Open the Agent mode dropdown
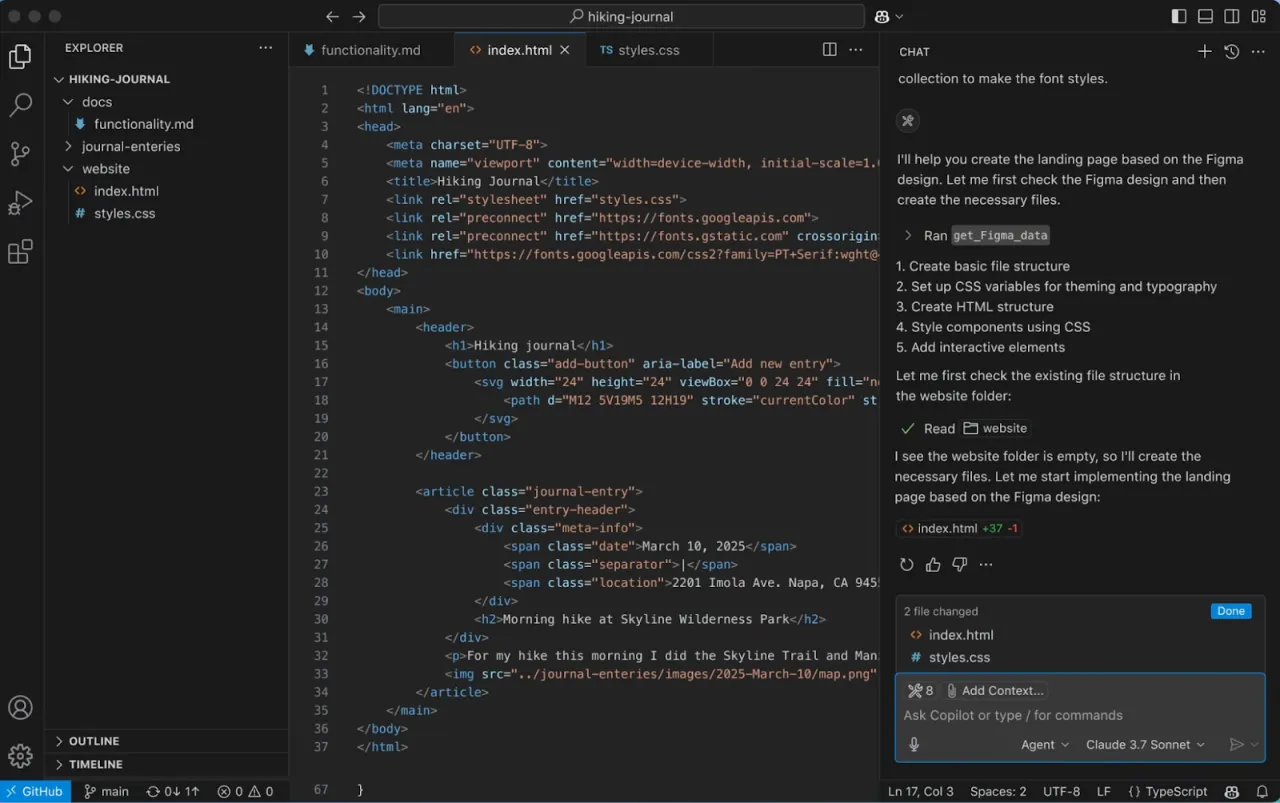Image resolution: width=1280 pixels, height=803 pixels. [x=1044, y=744]
